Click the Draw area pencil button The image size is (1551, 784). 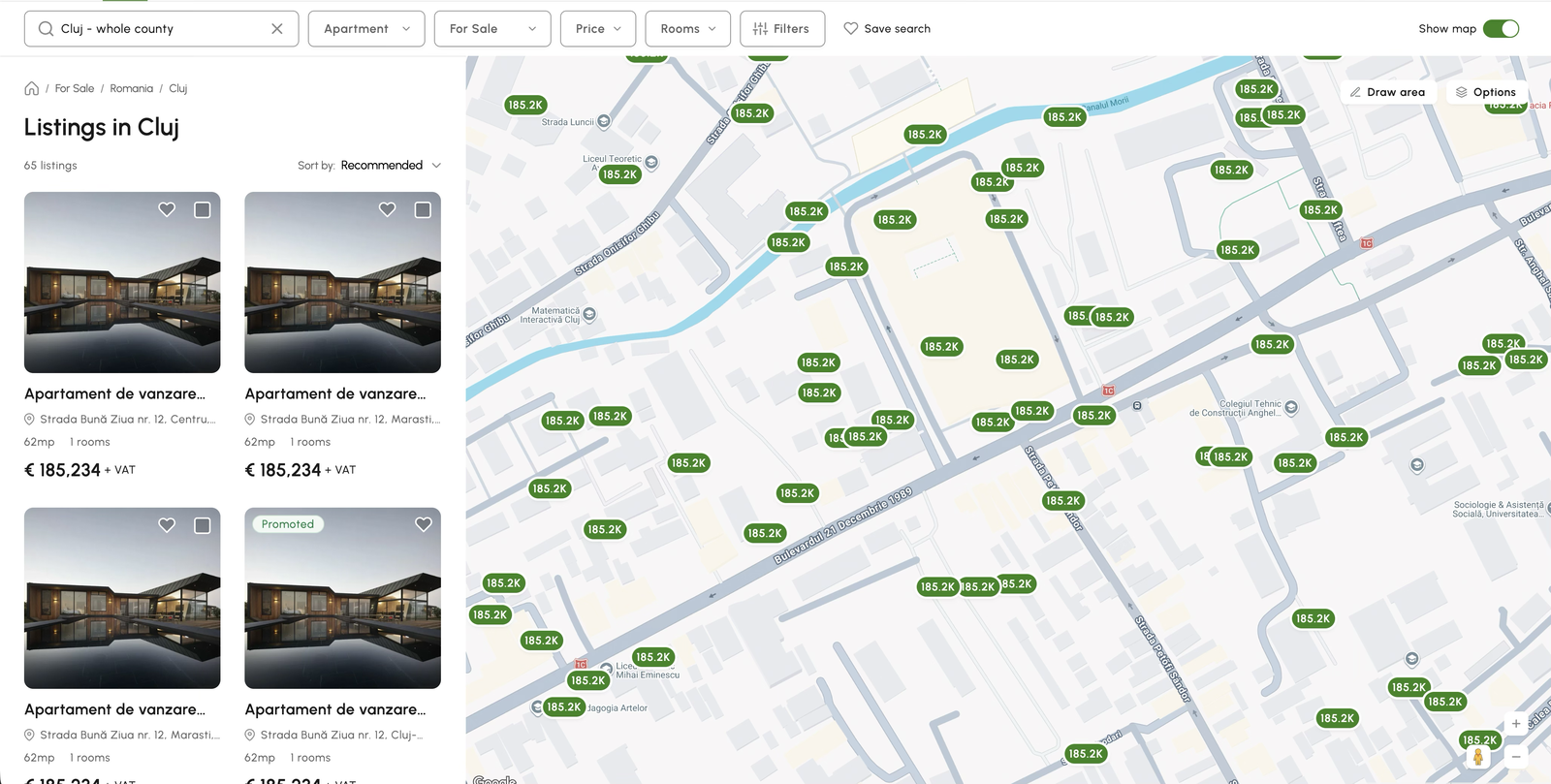pyautogui.click(x=1387, y=92)
